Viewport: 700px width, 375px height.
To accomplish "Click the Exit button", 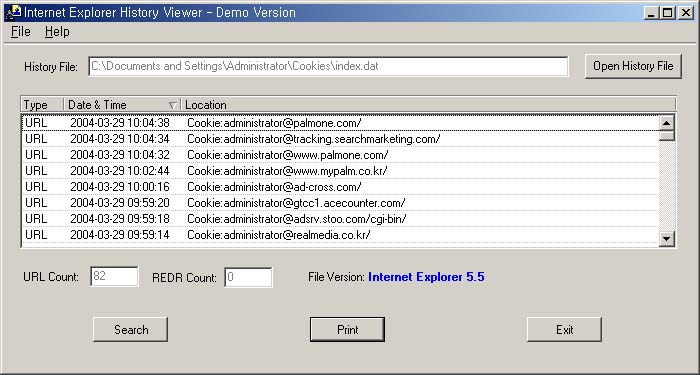I will coord(564,329).
